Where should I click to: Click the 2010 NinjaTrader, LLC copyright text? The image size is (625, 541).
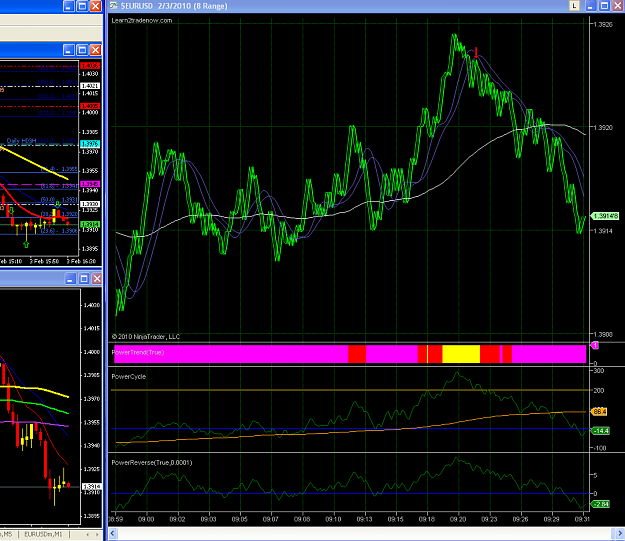[145, 337]
